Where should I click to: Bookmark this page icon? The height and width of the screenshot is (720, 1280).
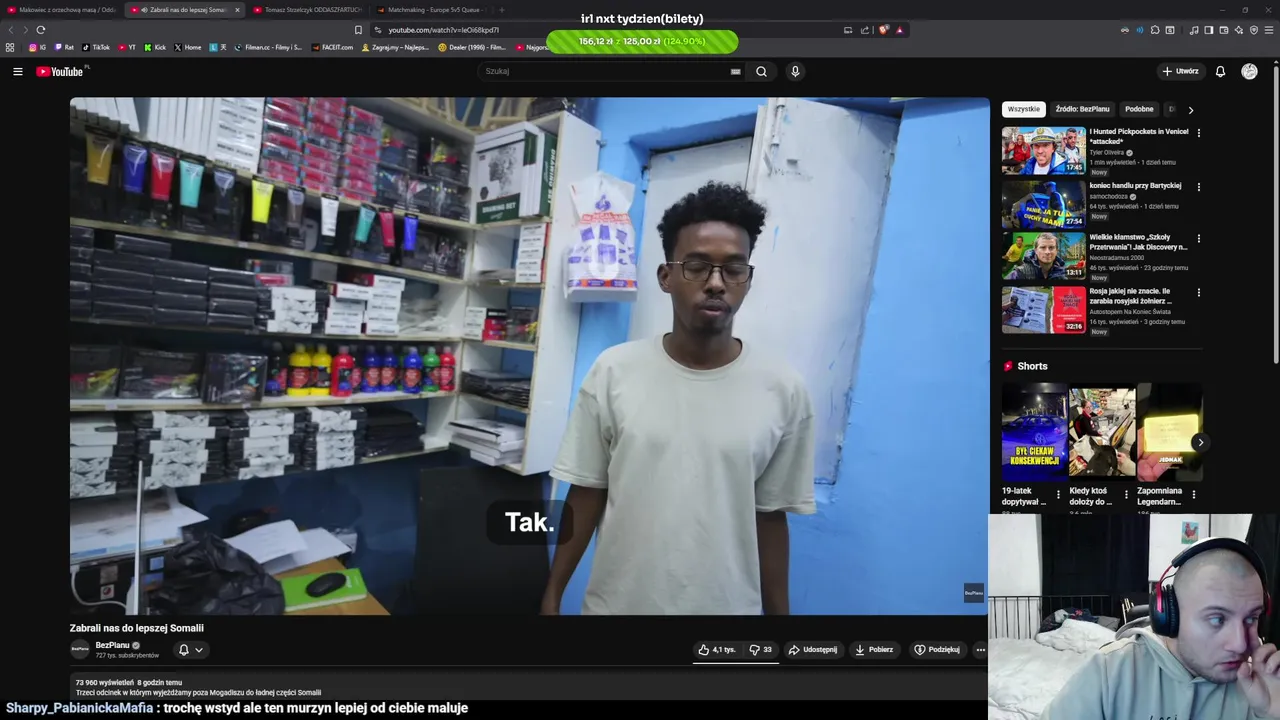(358, 30)
